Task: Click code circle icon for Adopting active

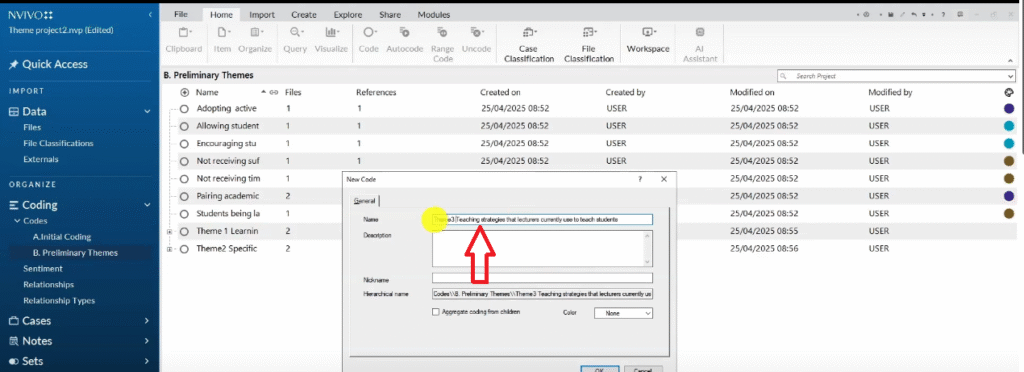Action: (184, 109)
